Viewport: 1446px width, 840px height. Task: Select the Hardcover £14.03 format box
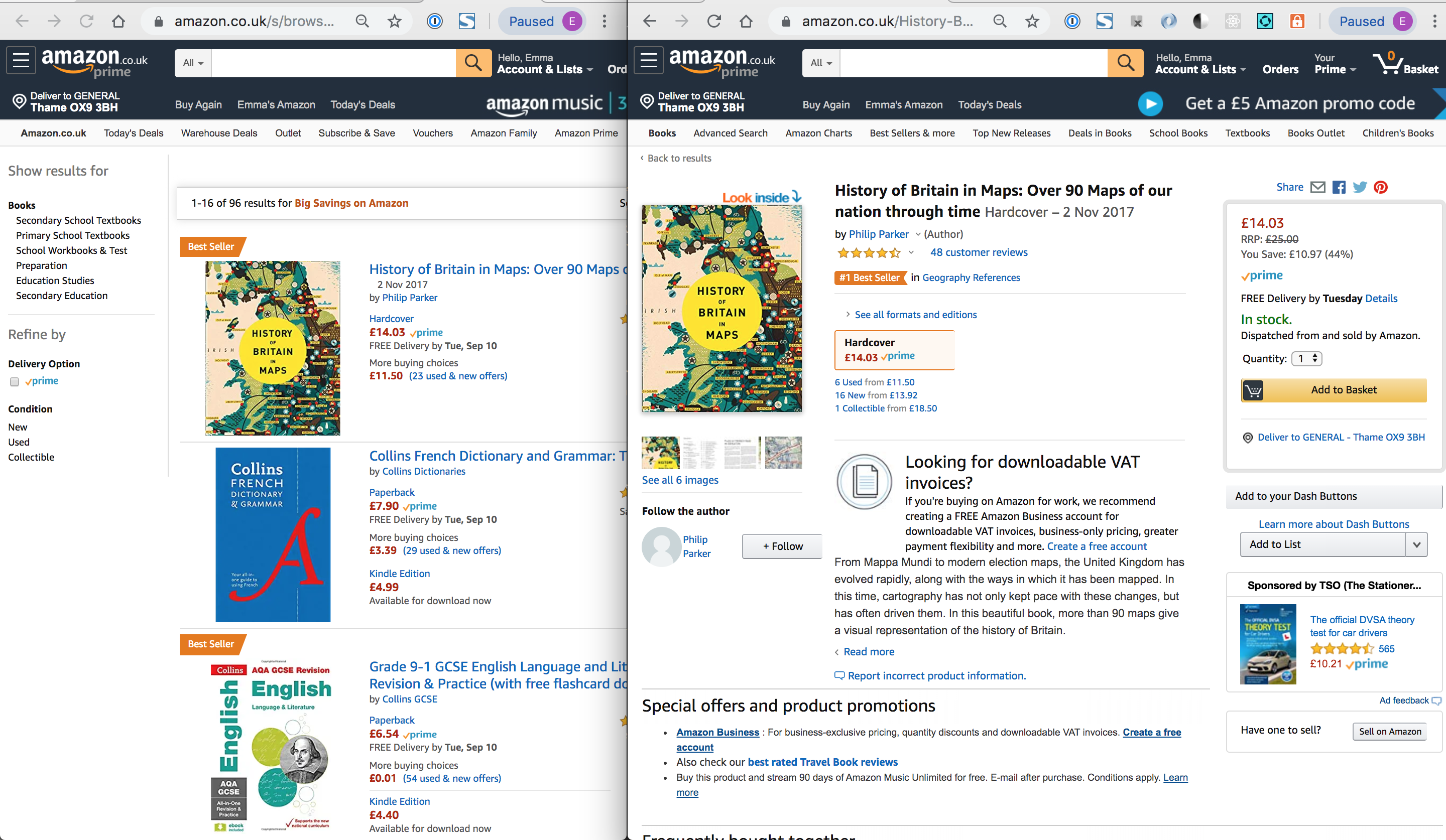click(894, 350)
